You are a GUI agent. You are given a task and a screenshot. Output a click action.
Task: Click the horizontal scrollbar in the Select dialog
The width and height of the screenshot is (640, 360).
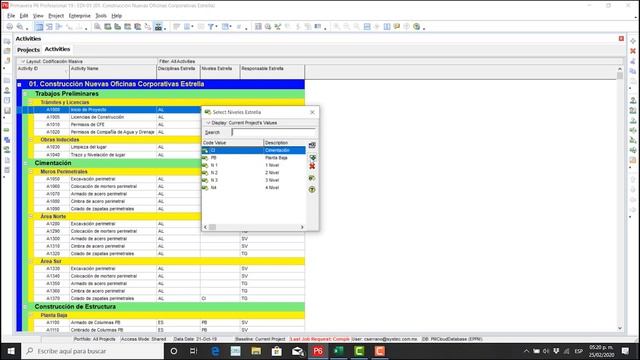253,227
